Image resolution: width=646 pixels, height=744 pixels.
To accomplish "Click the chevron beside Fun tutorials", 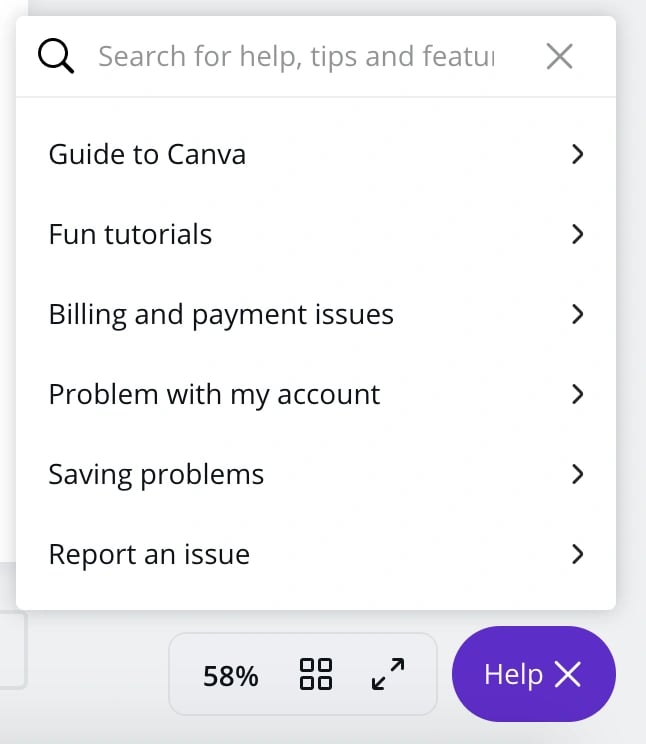I will [577, 234].
